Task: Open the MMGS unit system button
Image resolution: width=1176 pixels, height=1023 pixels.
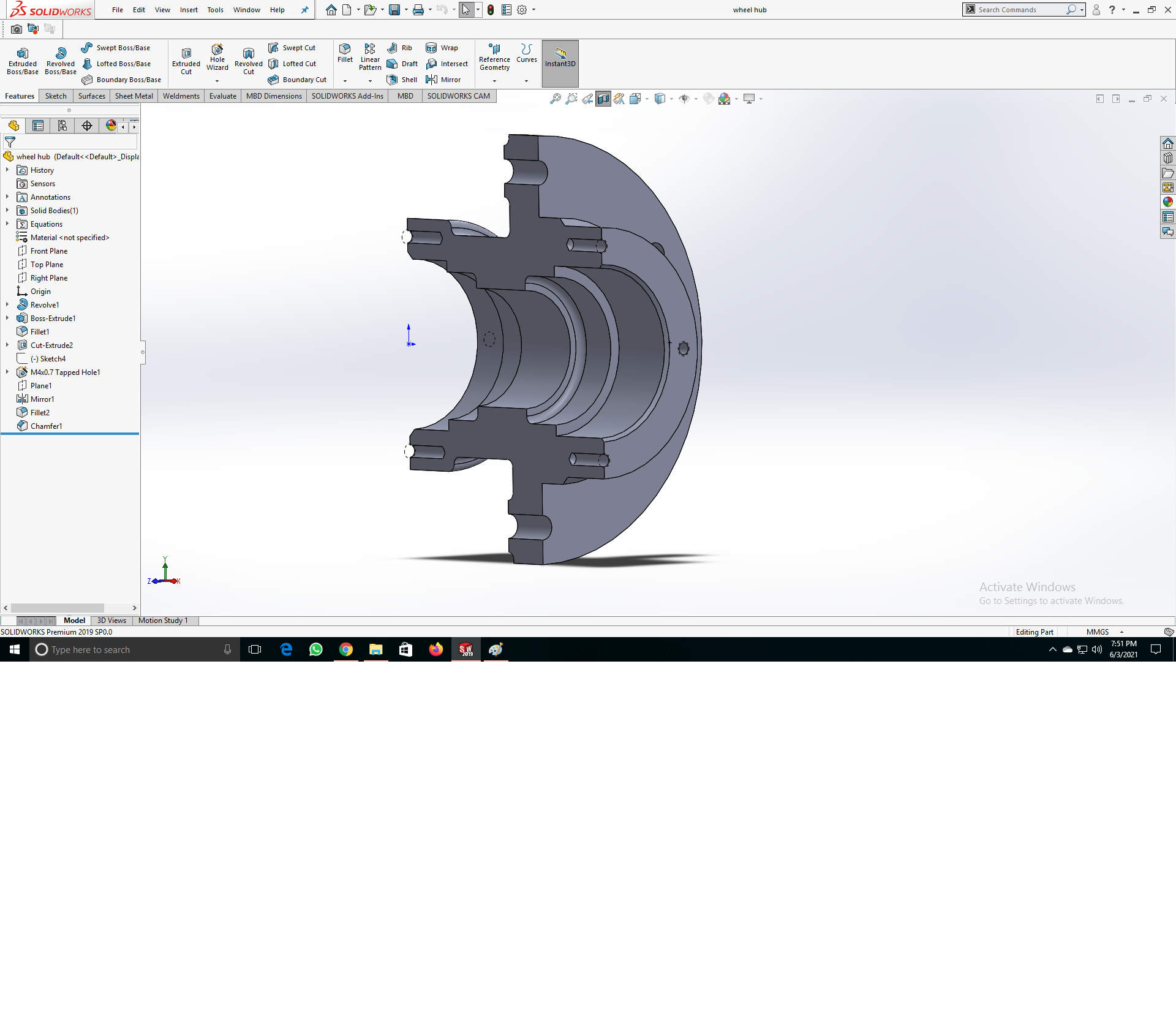Action: click(x=1098, y=632)
